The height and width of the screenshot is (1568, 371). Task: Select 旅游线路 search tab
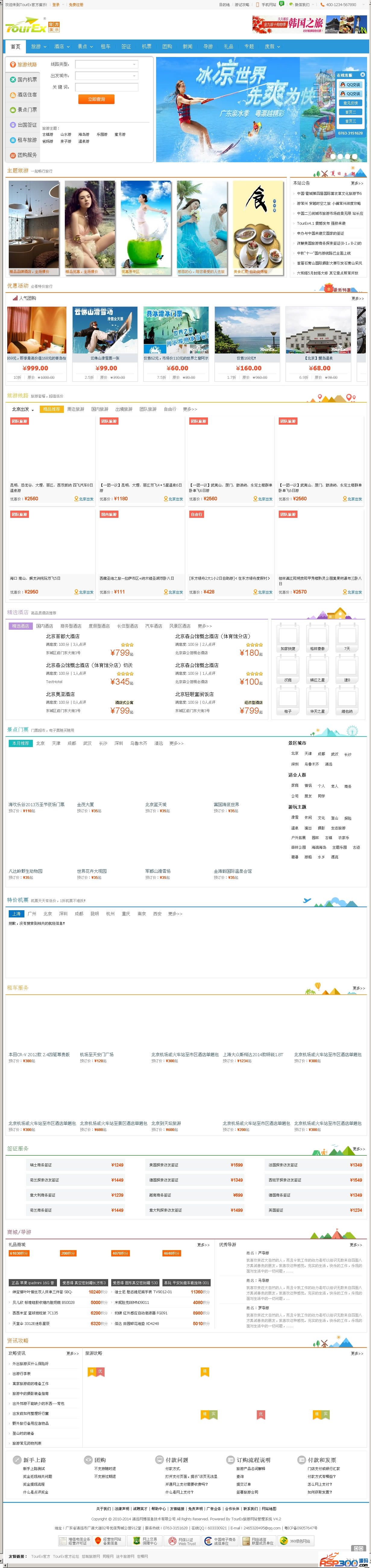click(x=23, y=65)
